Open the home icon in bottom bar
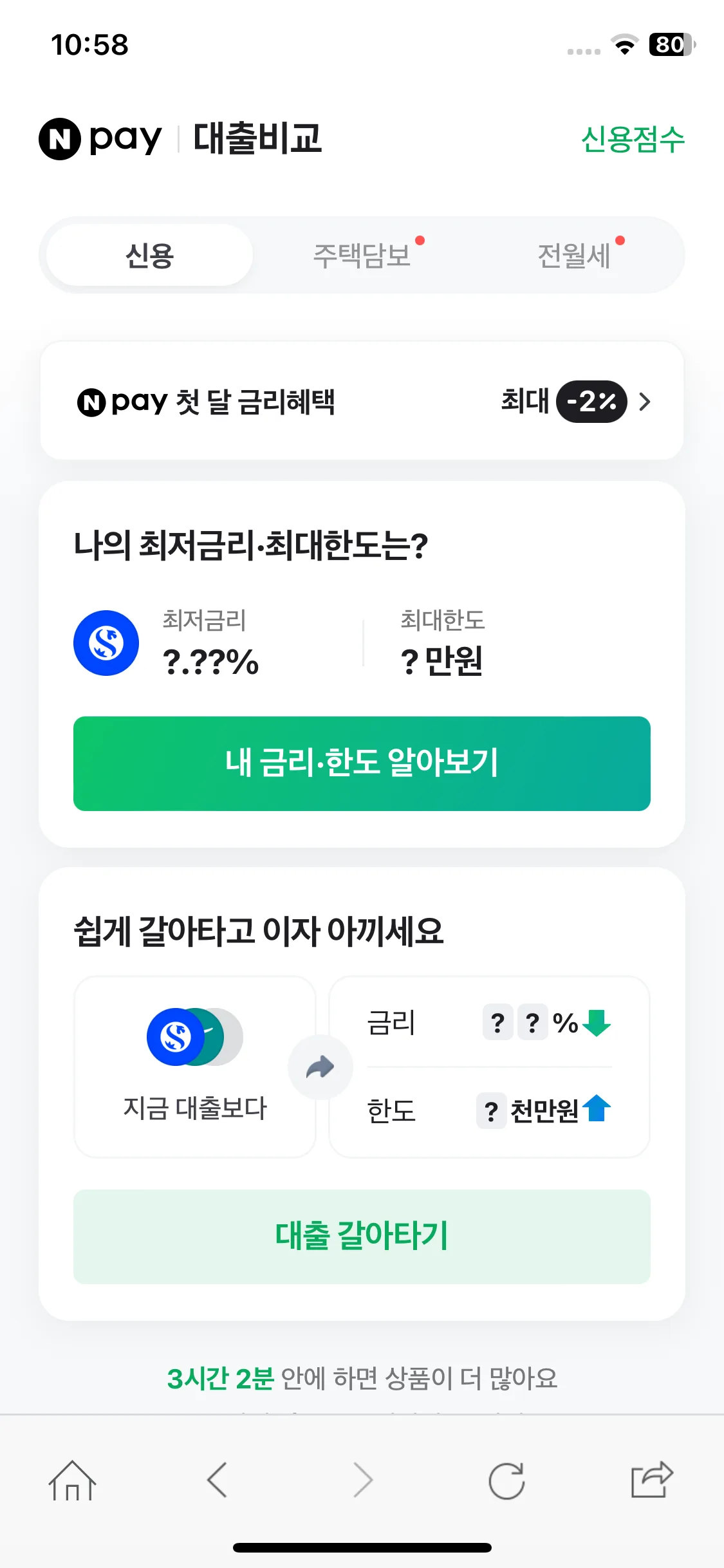 [x=72, y=1480]
